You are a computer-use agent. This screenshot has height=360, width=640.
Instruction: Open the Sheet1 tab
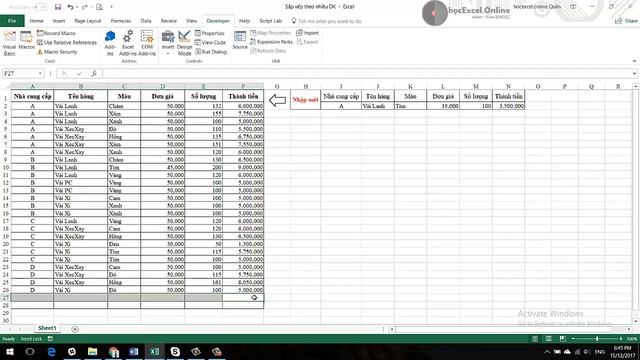[x=47, y=328]
